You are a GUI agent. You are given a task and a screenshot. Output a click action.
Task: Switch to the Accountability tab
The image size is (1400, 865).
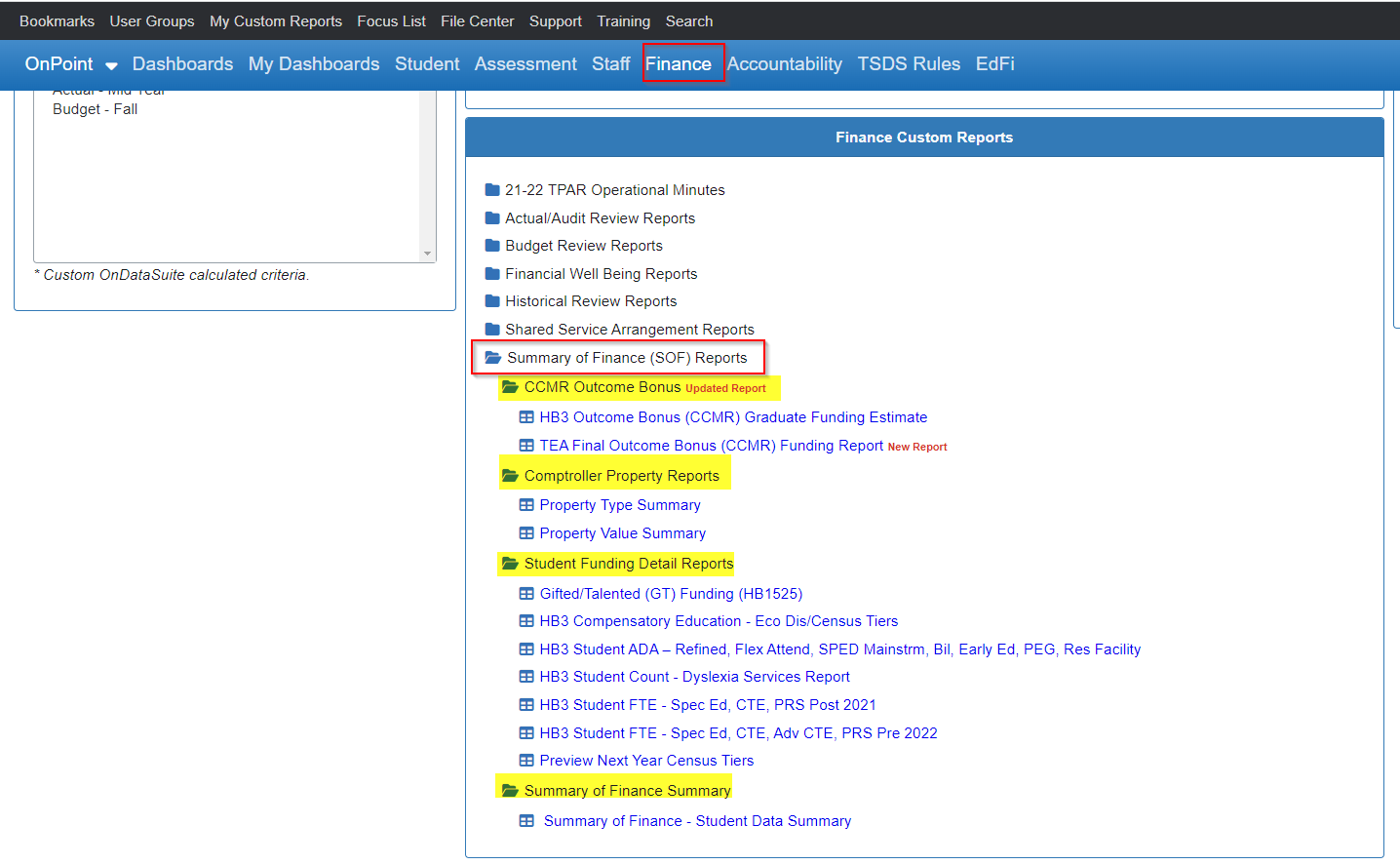click(784, 63)
